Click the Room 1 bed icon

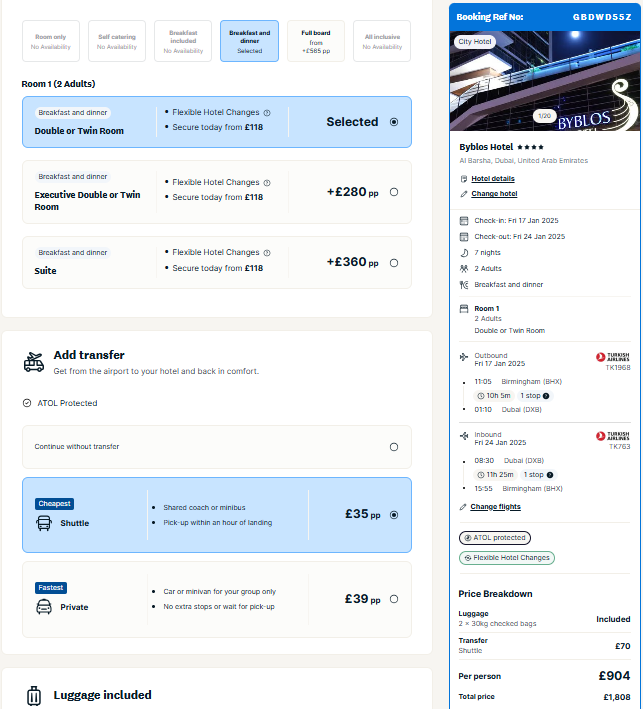coord(464,309)
